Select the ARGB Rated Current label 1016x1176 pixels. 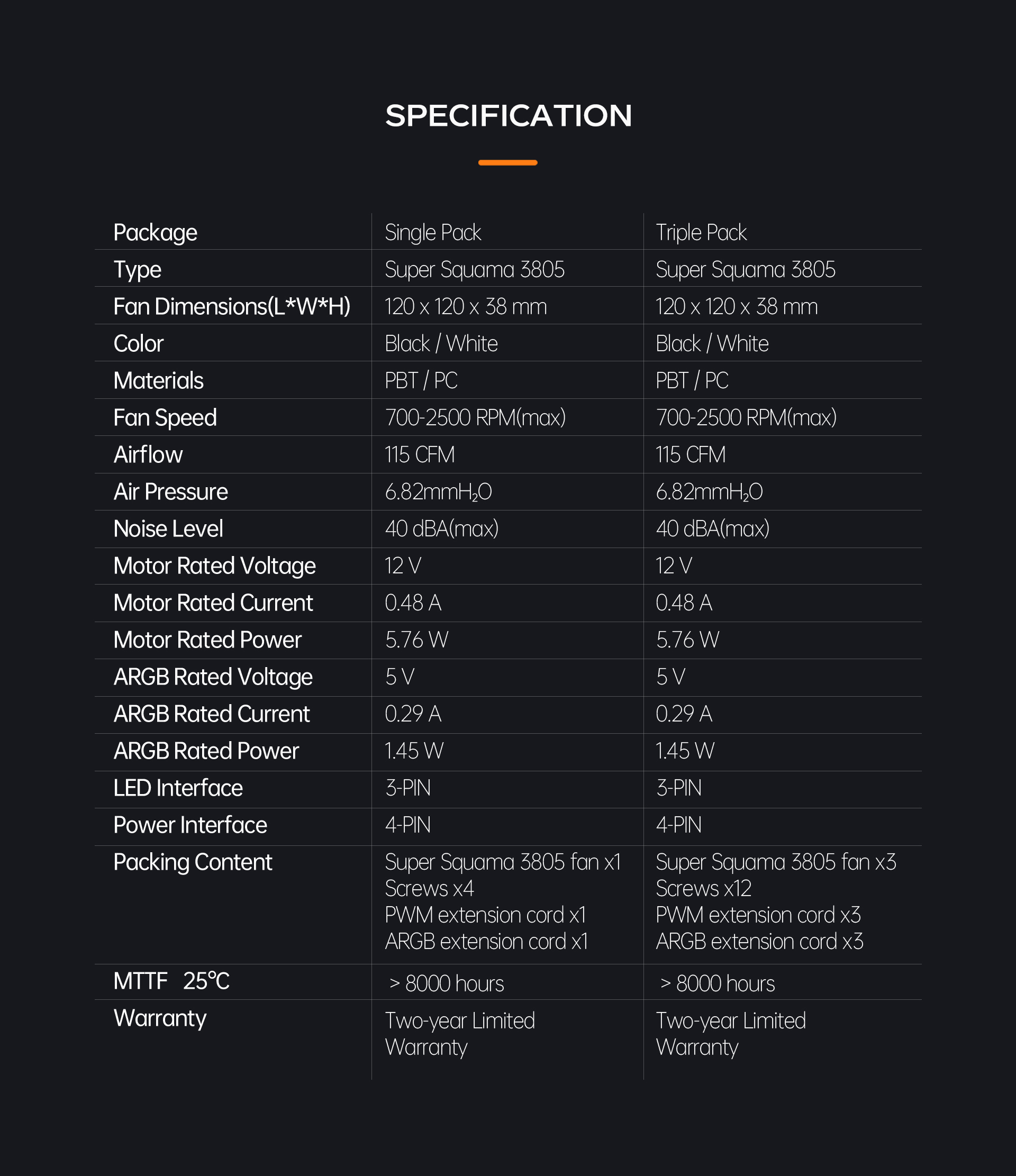(211, 714)
